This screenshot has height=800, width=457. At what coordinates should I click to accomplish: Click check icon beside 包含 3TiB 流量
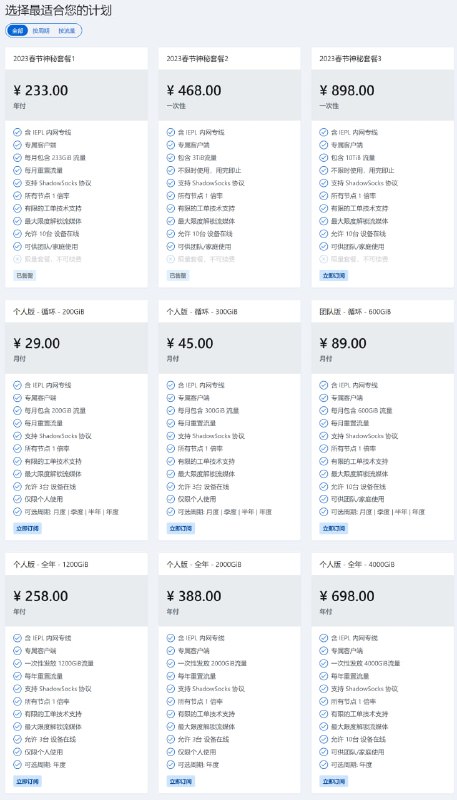(170, 158)
